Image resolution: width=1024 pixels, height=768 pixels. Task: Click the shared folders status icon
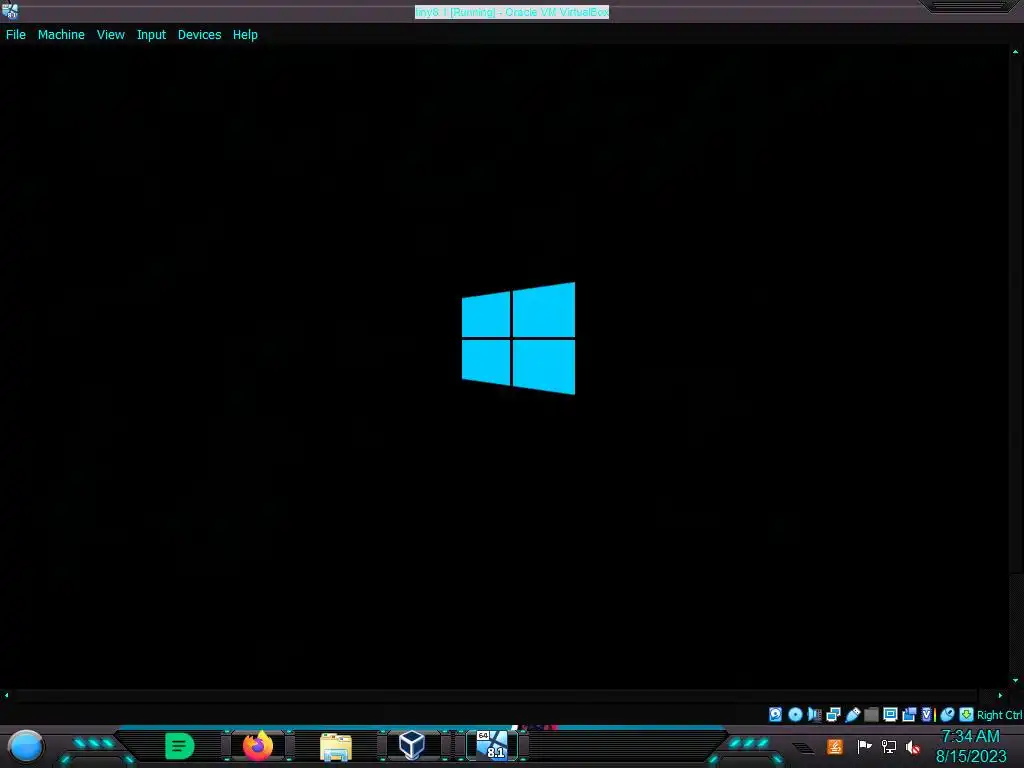(x=871, y=714)
